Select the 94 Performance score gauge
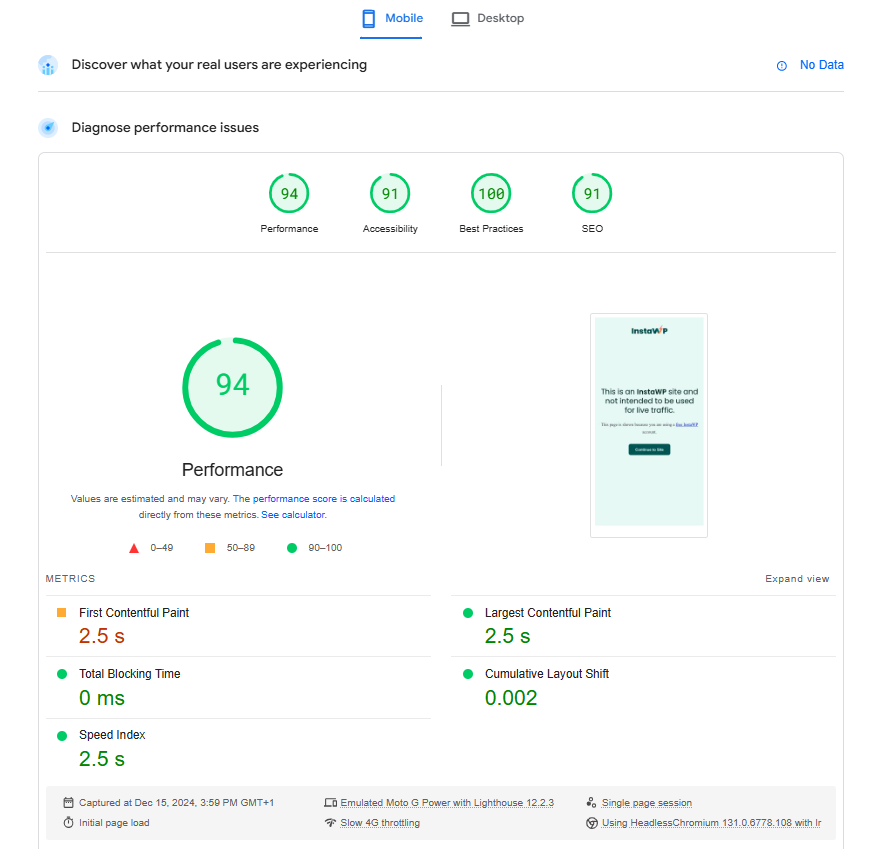Image resolution: width=879 pixels, height=849 pixels. 289,193
